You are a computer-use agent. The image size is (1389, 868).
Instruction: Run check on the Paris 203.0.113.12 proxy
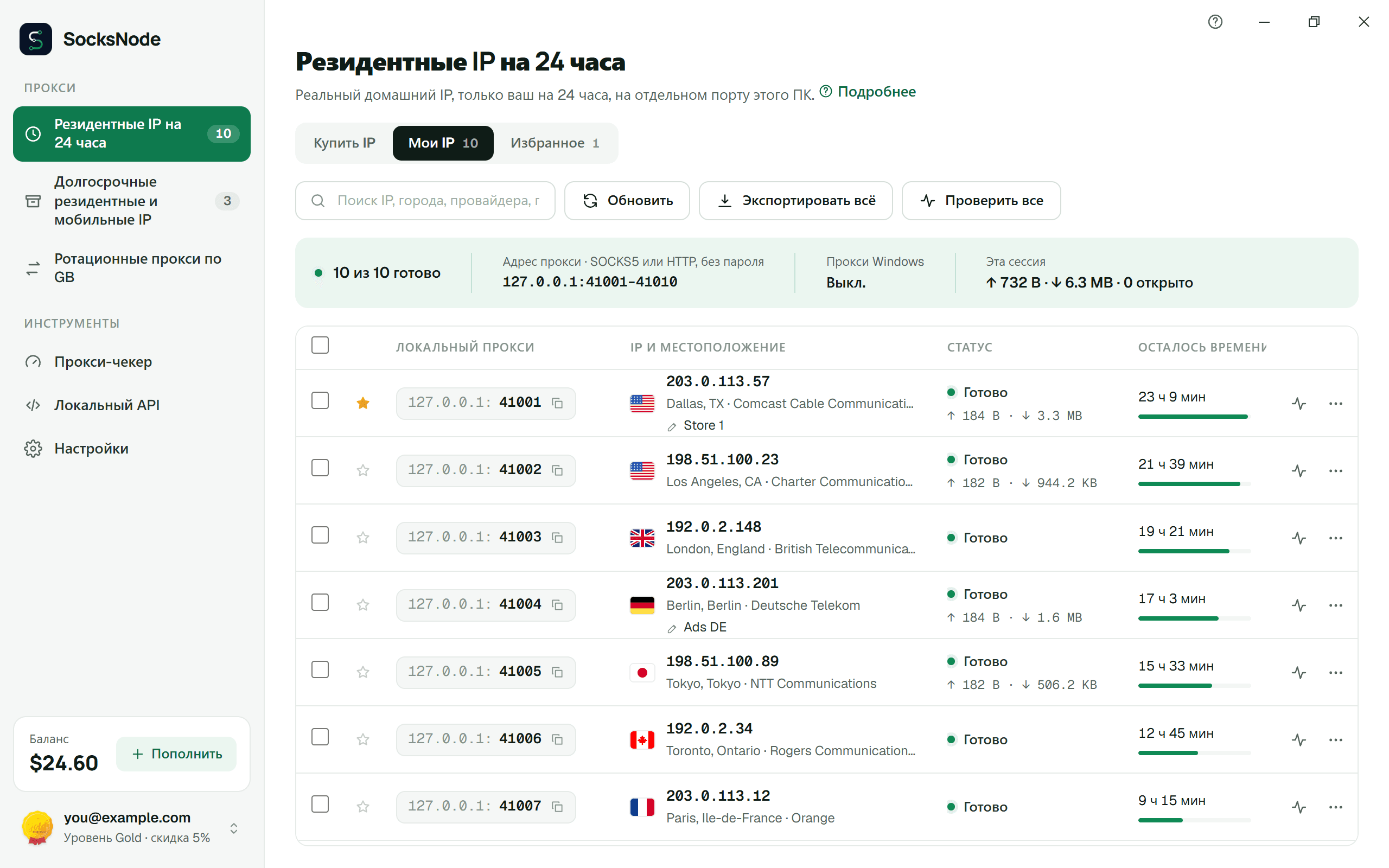1298,807
